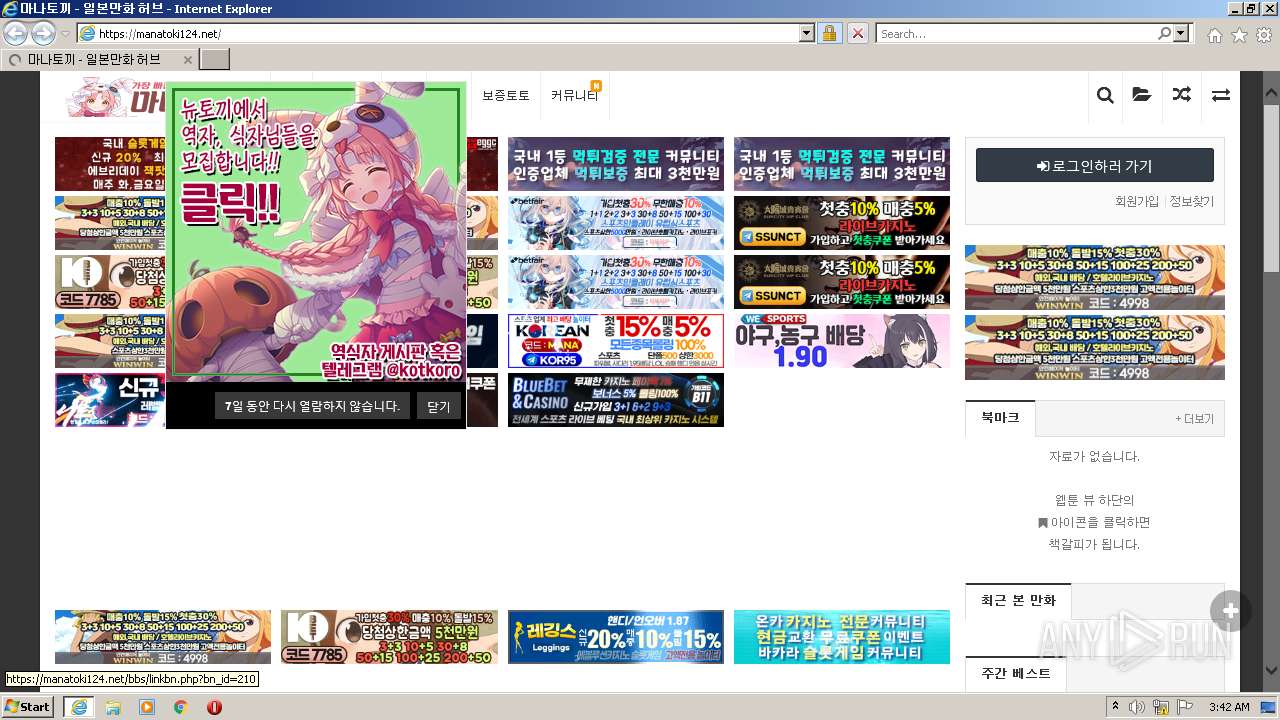Open the 레깅스 Leggings banner
Viewport: 1280px width, 720px height.
click(x=616, y=637)
